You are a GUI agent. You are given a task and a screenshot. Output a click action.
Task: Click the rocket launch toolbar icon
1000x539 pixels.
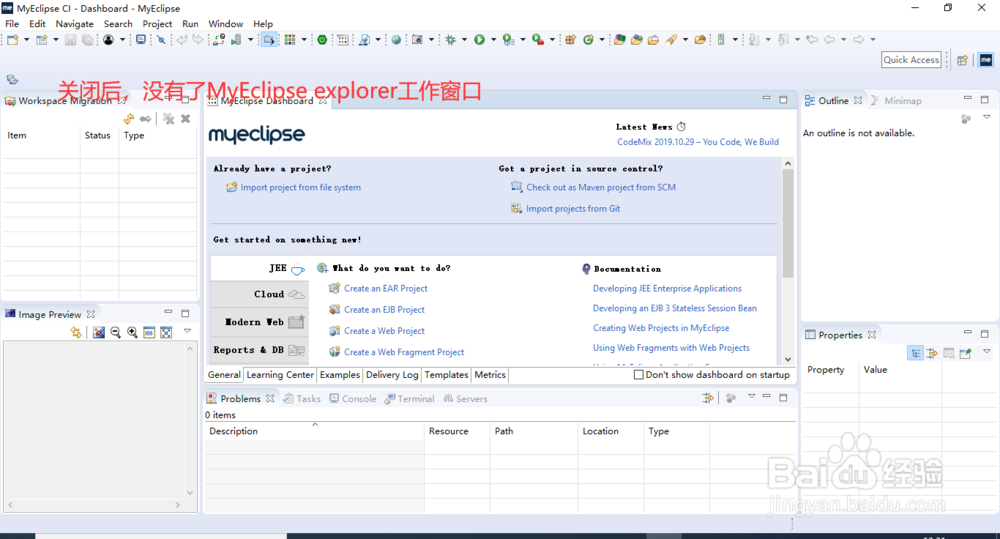[671, 40]
